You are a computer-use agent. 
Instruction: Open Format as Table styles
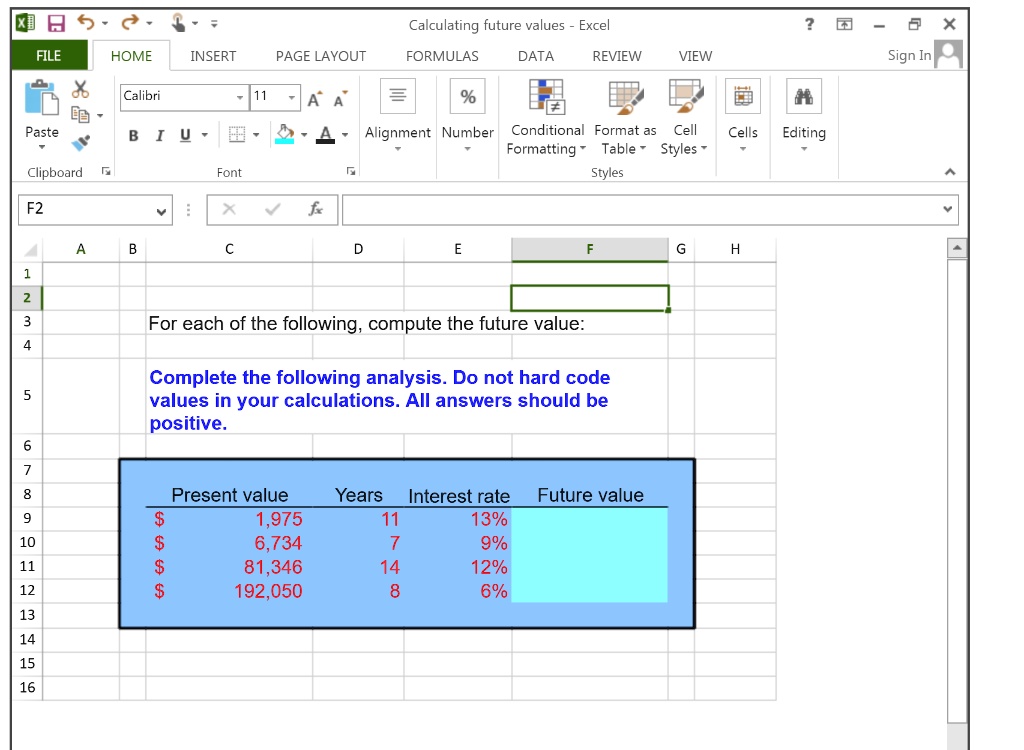click(624, 112)
